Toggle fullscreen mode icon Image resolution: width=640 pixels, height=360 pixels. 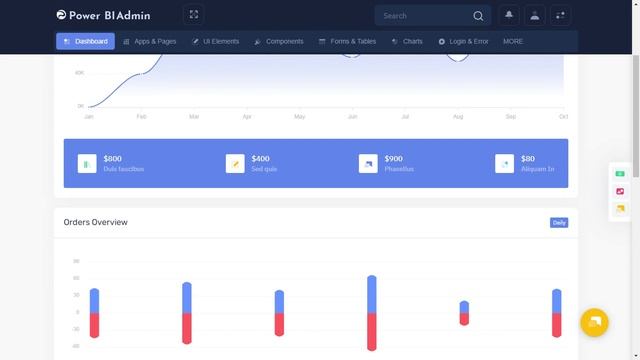[x=194, y=15]
